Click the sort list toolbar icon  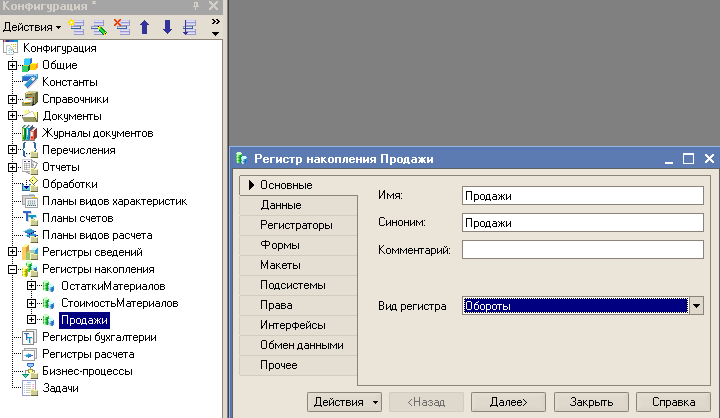(190, 27)
